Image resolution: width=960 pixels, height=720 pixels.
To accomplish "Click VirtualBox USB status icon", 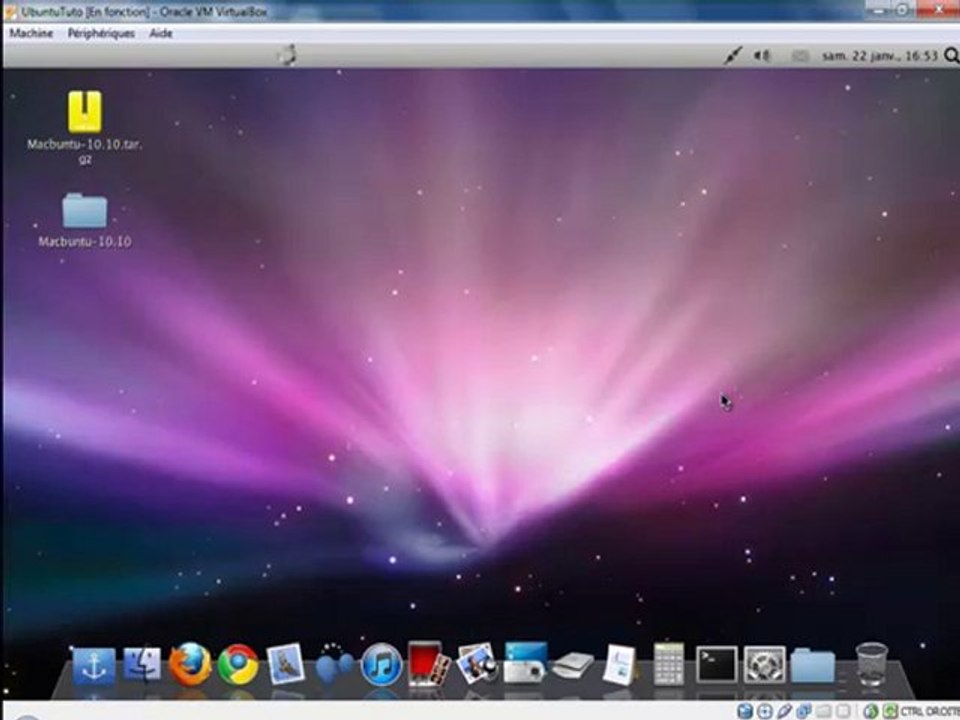I will (784, 711).
